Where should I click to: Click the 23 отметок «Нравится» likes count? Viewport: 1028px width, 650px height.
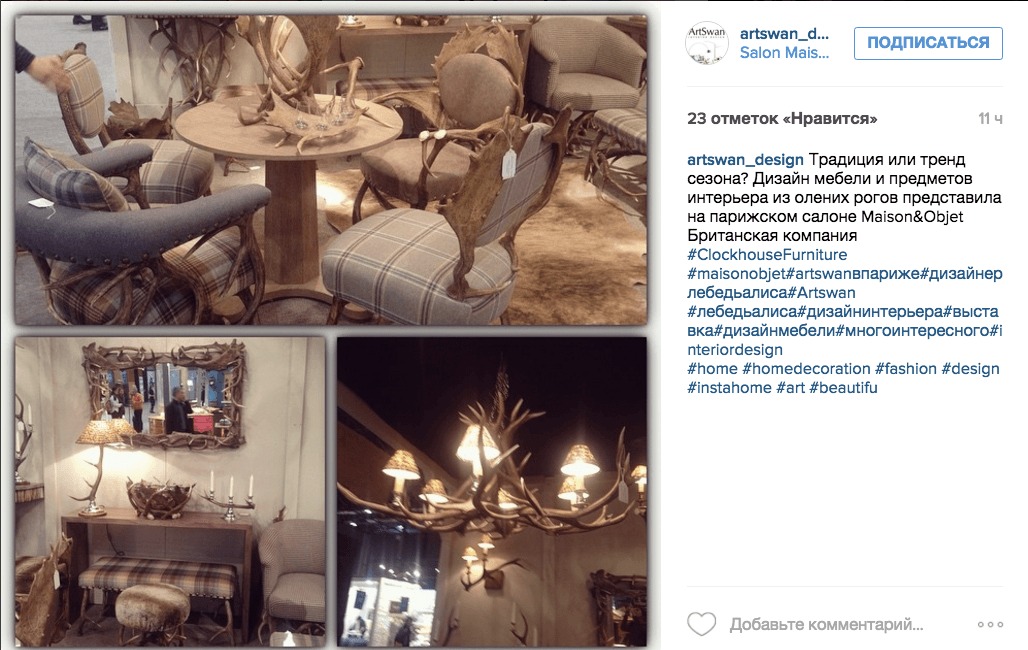781,119
